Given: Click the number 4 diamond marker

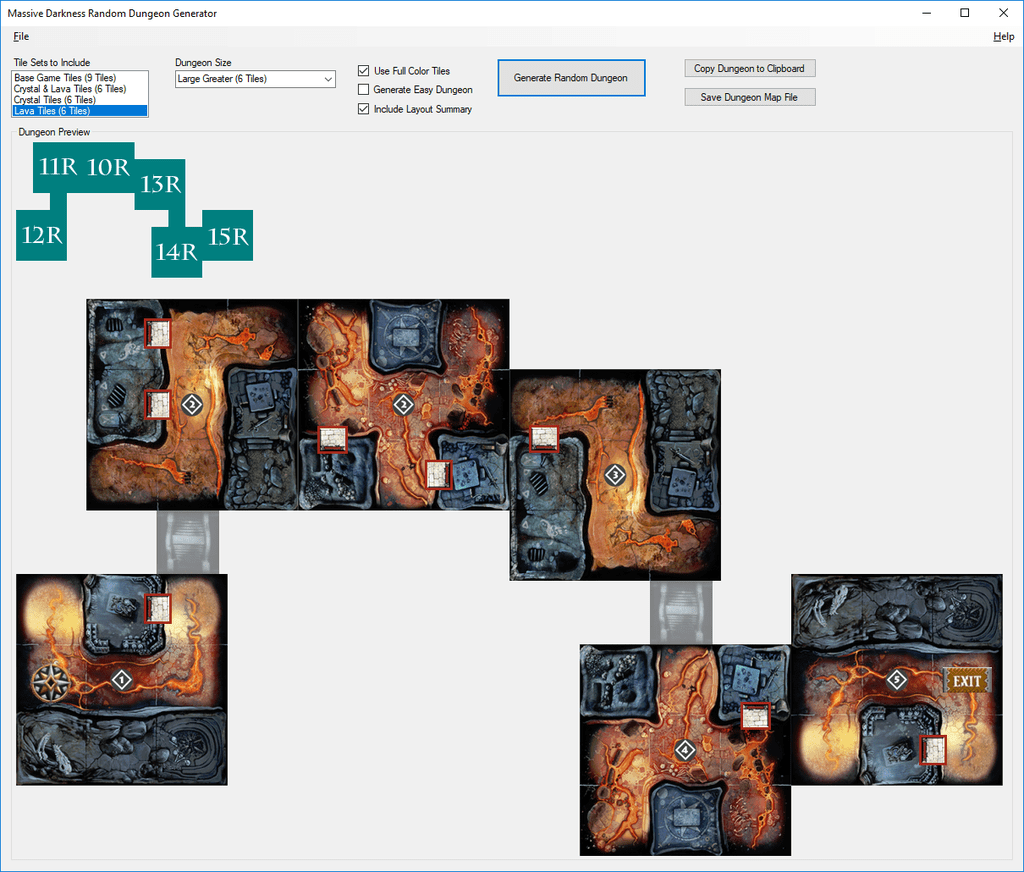Looking at the screenshot, I should coord(684,750).
